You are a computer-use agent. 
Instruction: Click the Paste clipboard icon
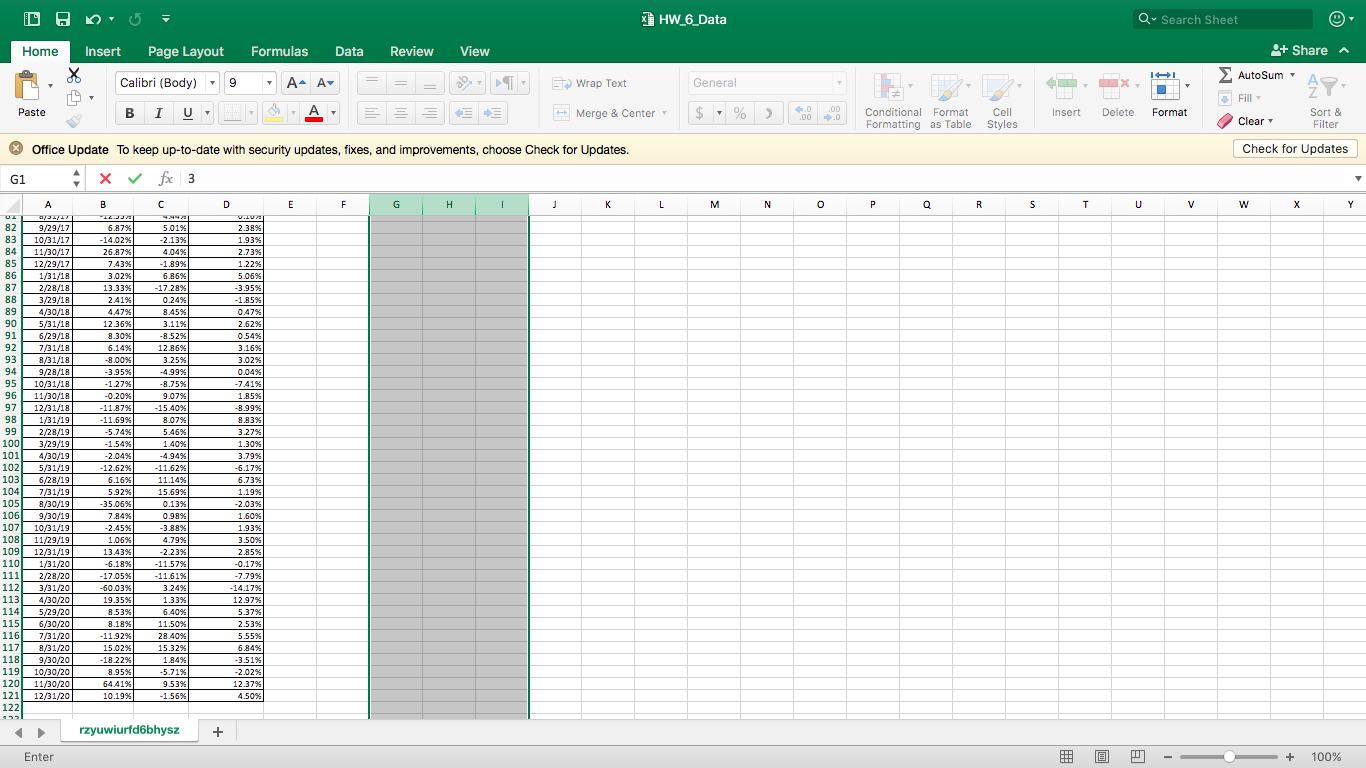[x=28, y=85]
